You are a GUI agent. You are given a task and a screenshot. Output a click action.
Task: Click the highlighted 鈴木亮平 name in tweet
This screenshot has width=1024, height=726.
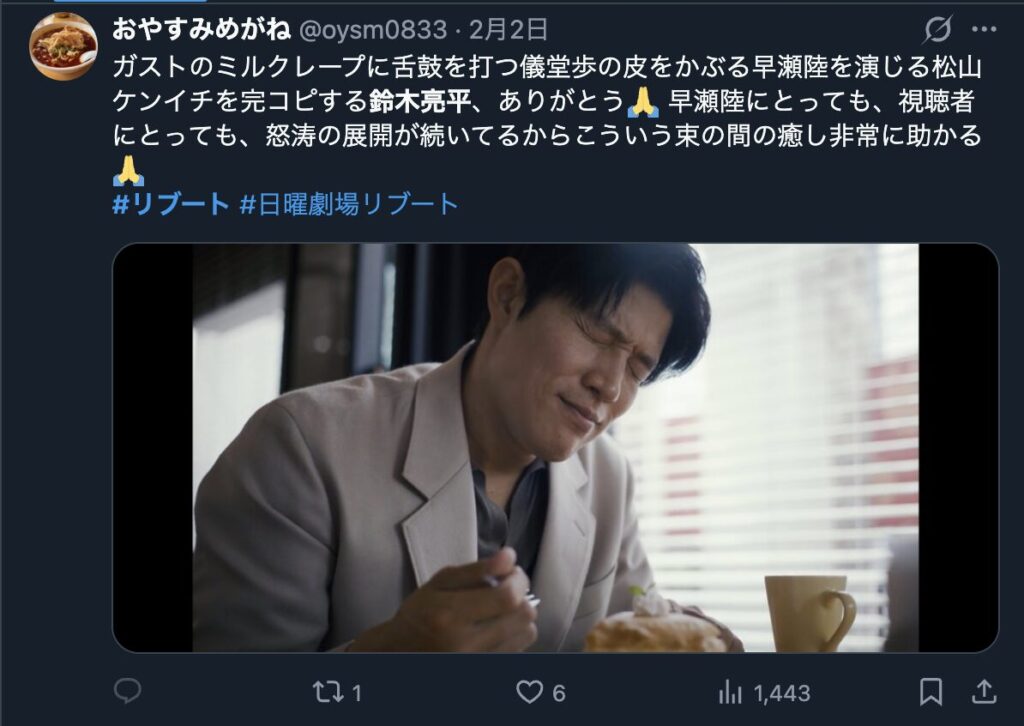tap(419, 101)
